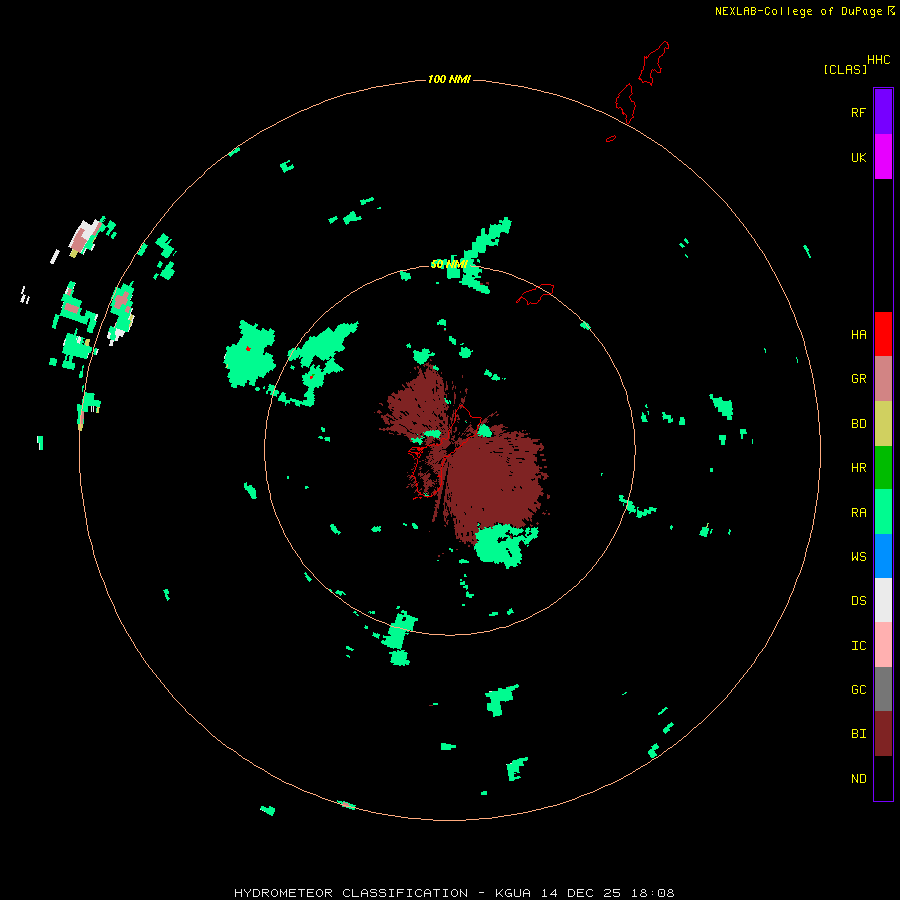Click the WS legend label text

pyautogui.click(x=858, y=557)
